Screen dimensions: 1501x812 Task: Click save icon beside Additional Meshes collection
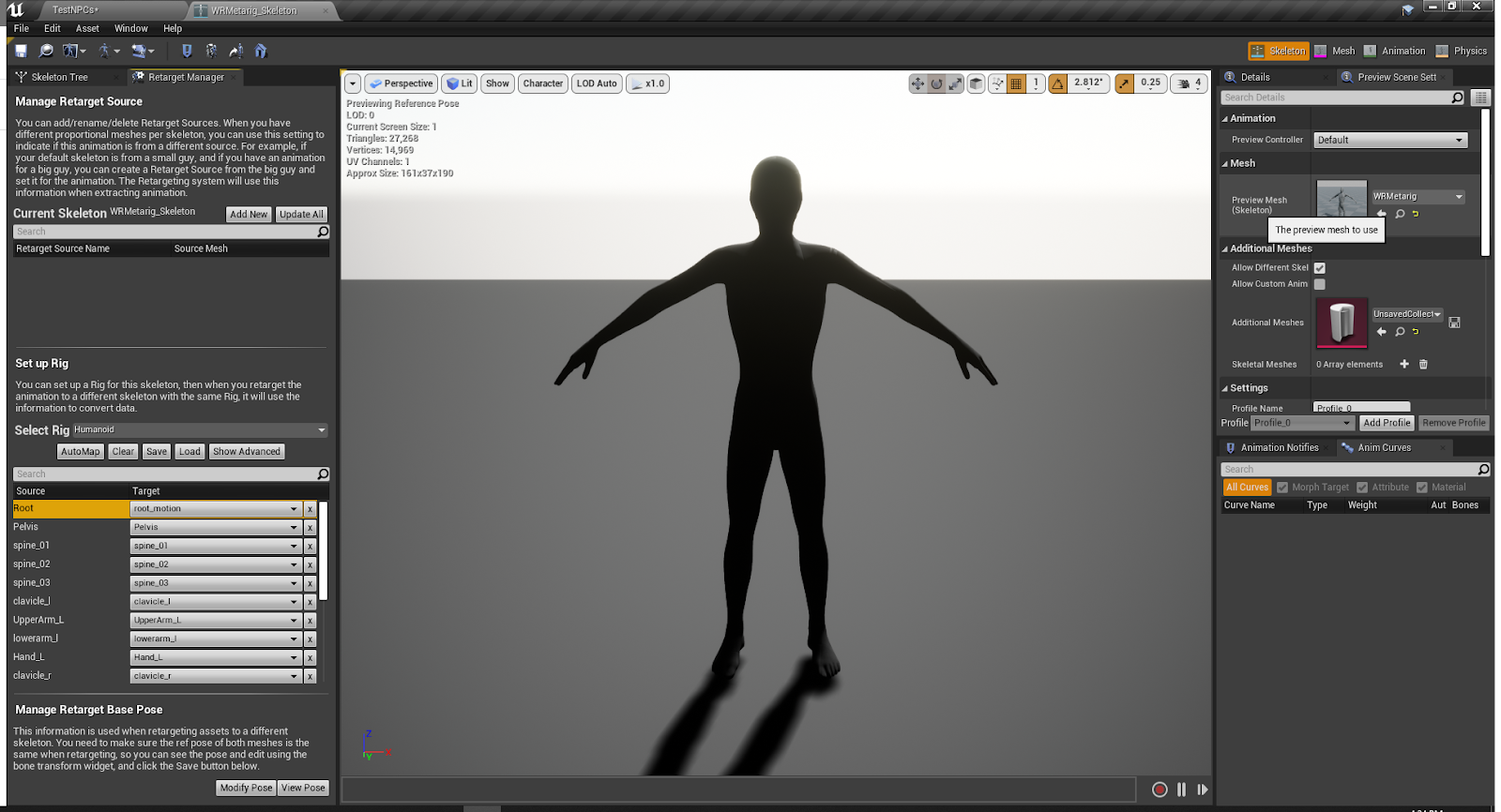pos(1454,323)
